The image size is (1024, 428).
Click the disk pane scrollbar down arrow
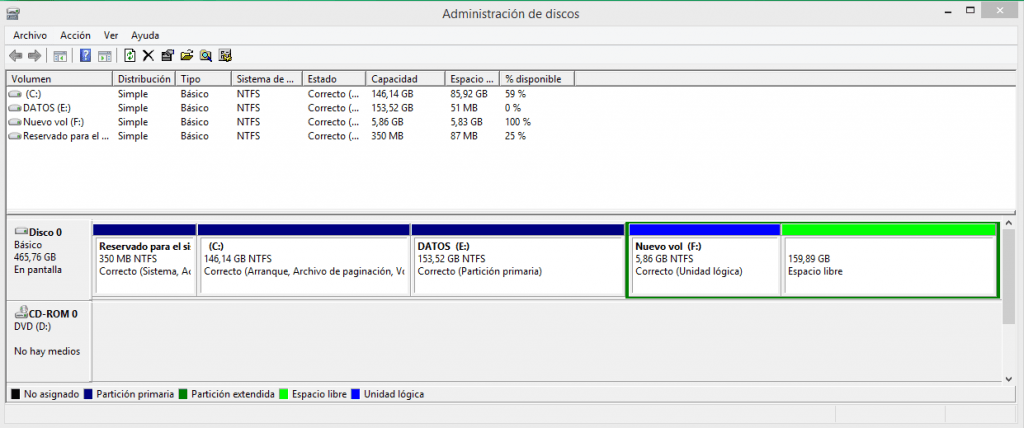tap(1008, 377)
